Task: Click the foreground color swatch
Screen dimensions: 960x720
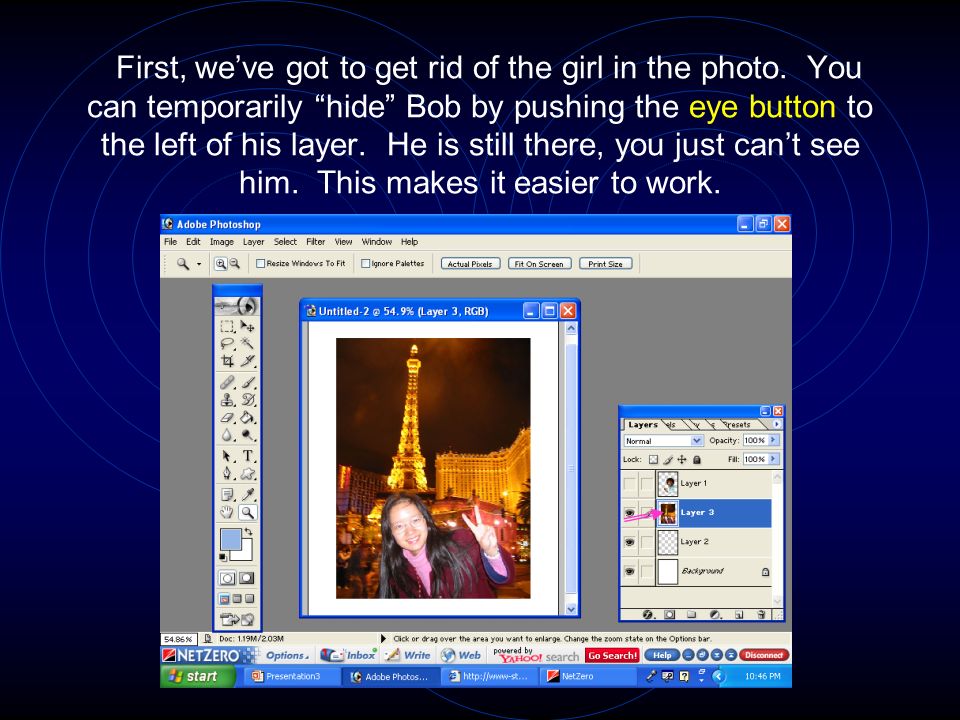Action: tap(231, 540)
